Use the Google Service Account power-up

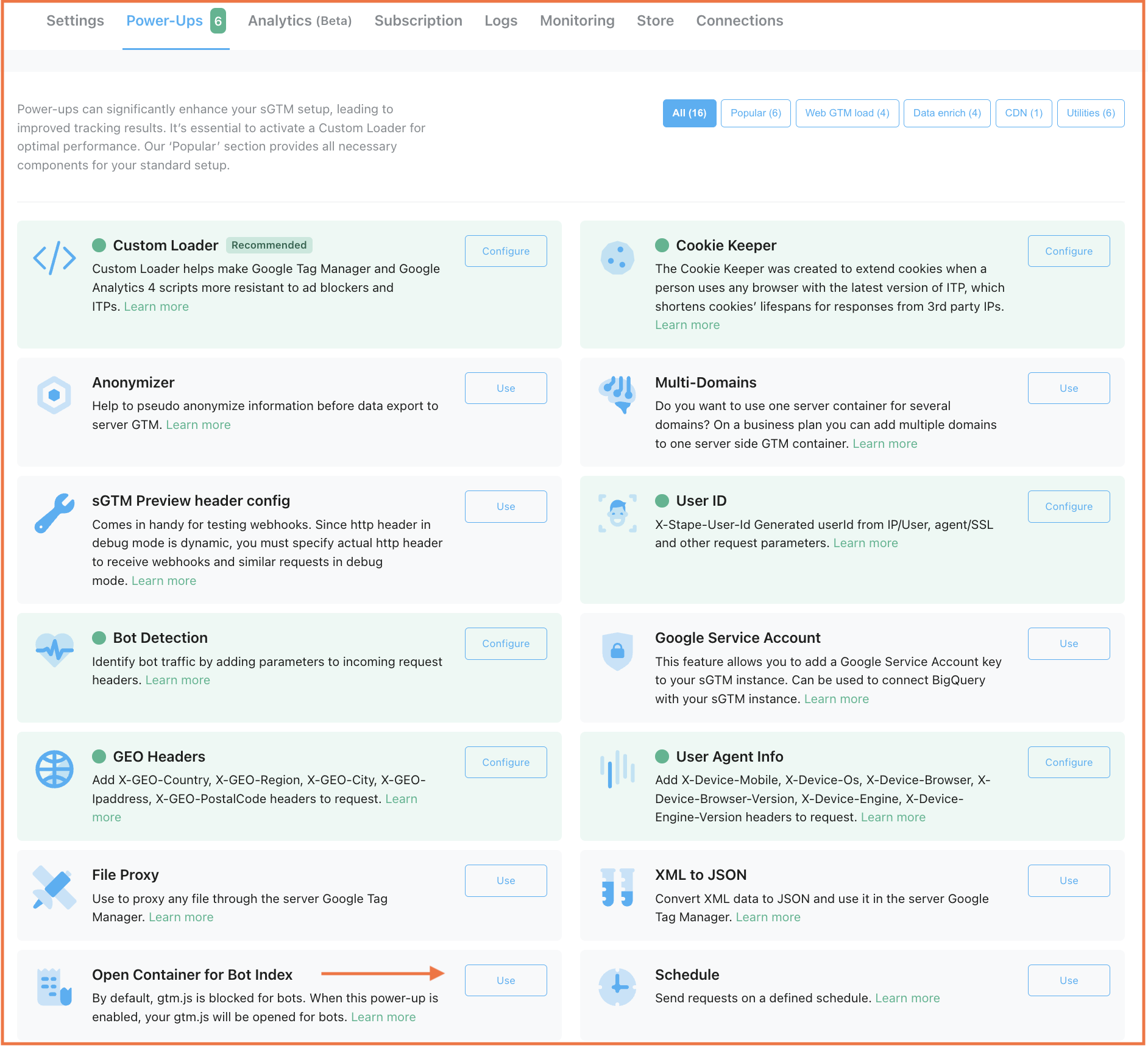[1069, 643]
